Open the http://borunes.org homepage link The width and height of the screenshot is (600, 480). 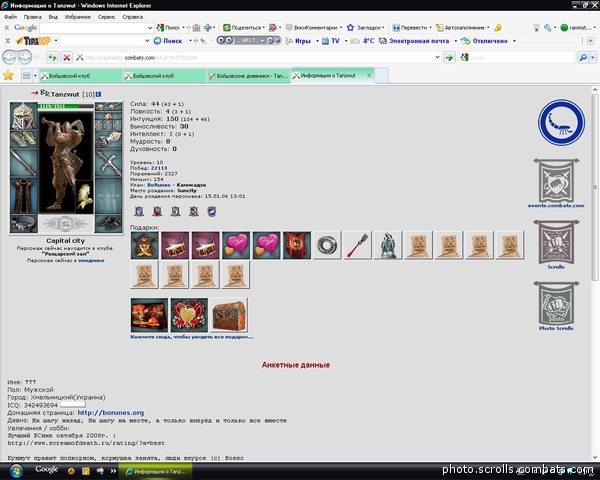pos(111,413)
